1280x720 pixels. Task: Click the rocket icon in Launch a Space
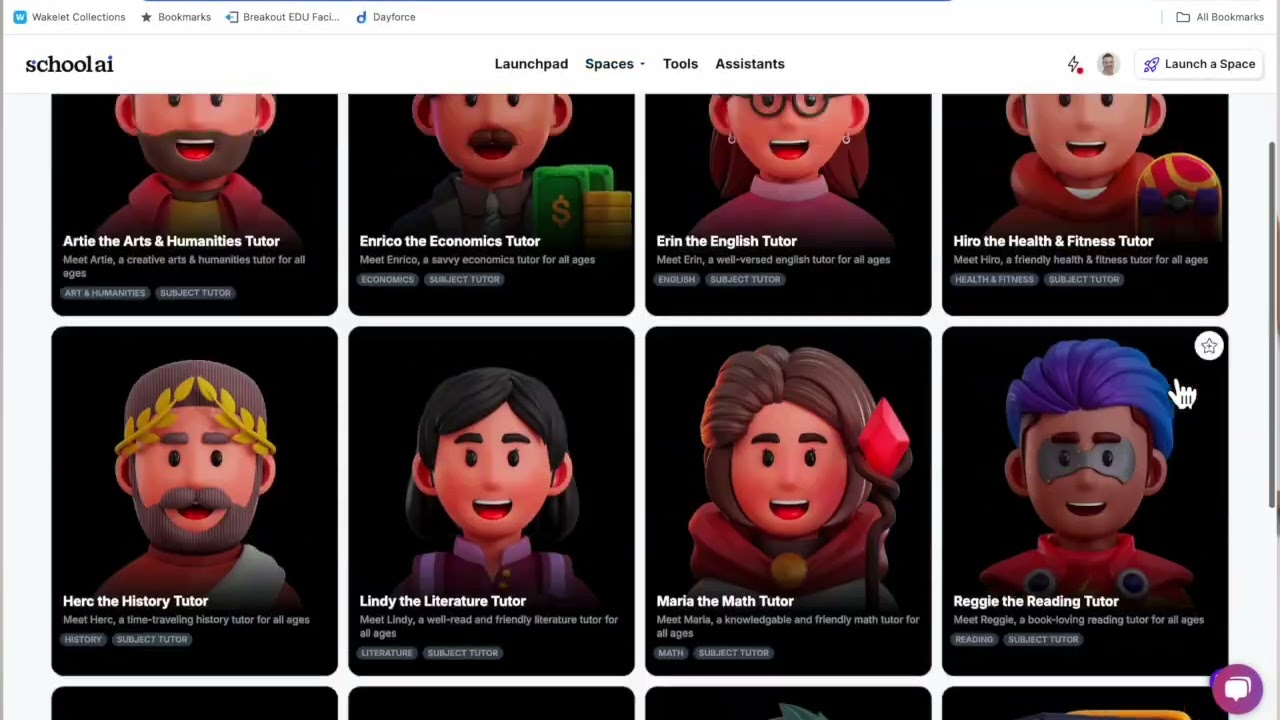(x=1151, y=64)
